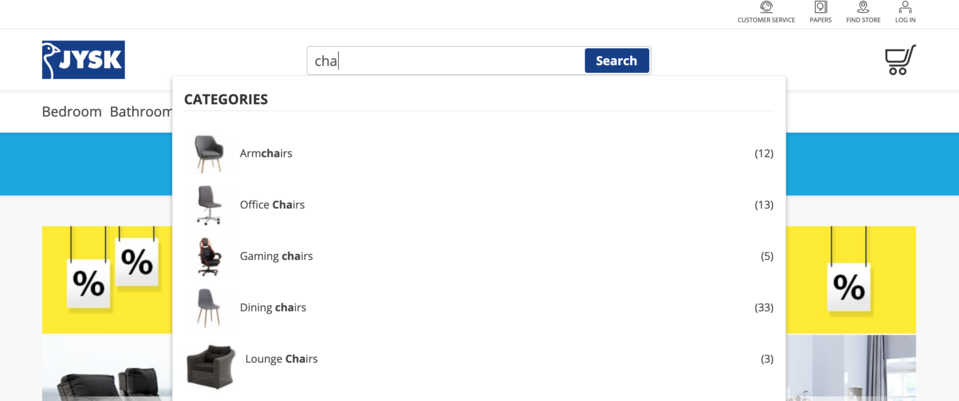Click the gaming chair thumbnail image
Screen dimensions: 959x401
pyautogui.click(x=209, y=256)
